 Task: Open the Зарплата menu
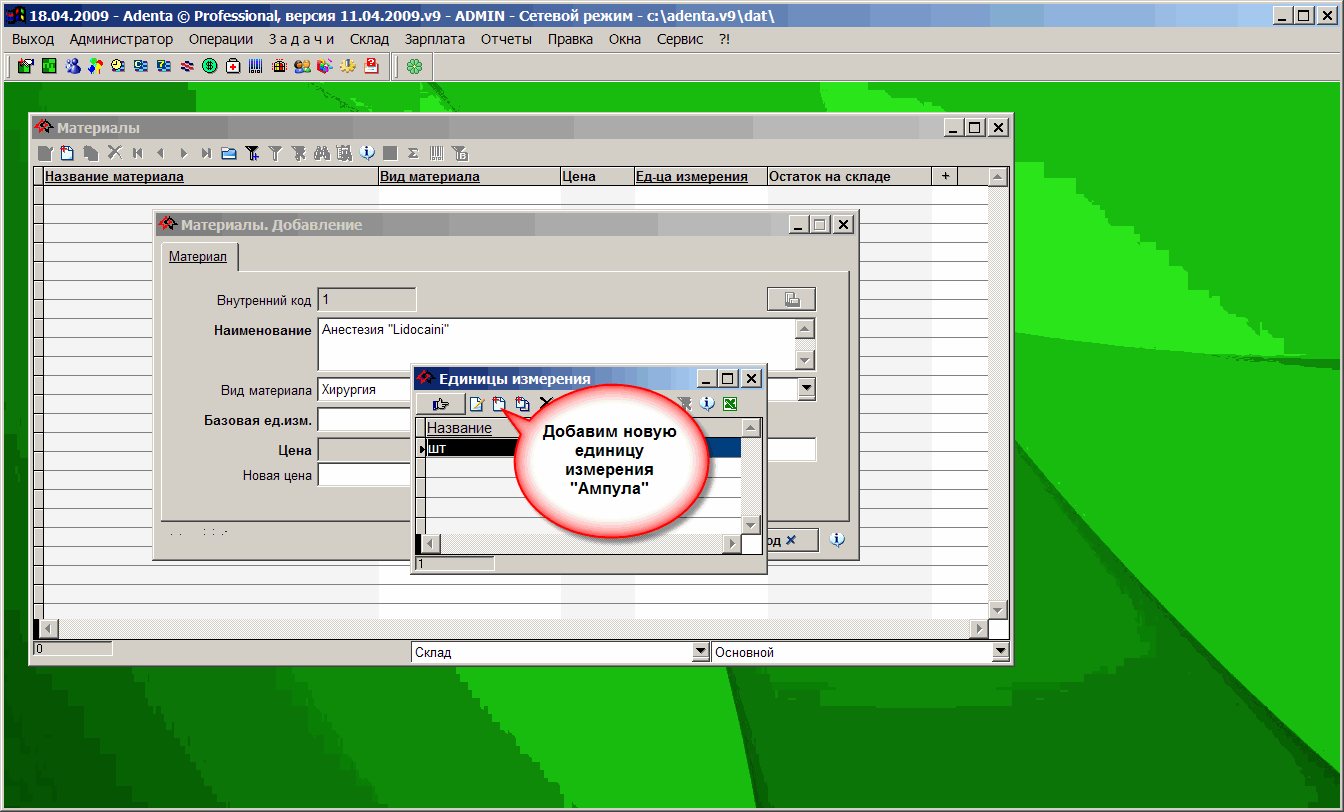434,39
